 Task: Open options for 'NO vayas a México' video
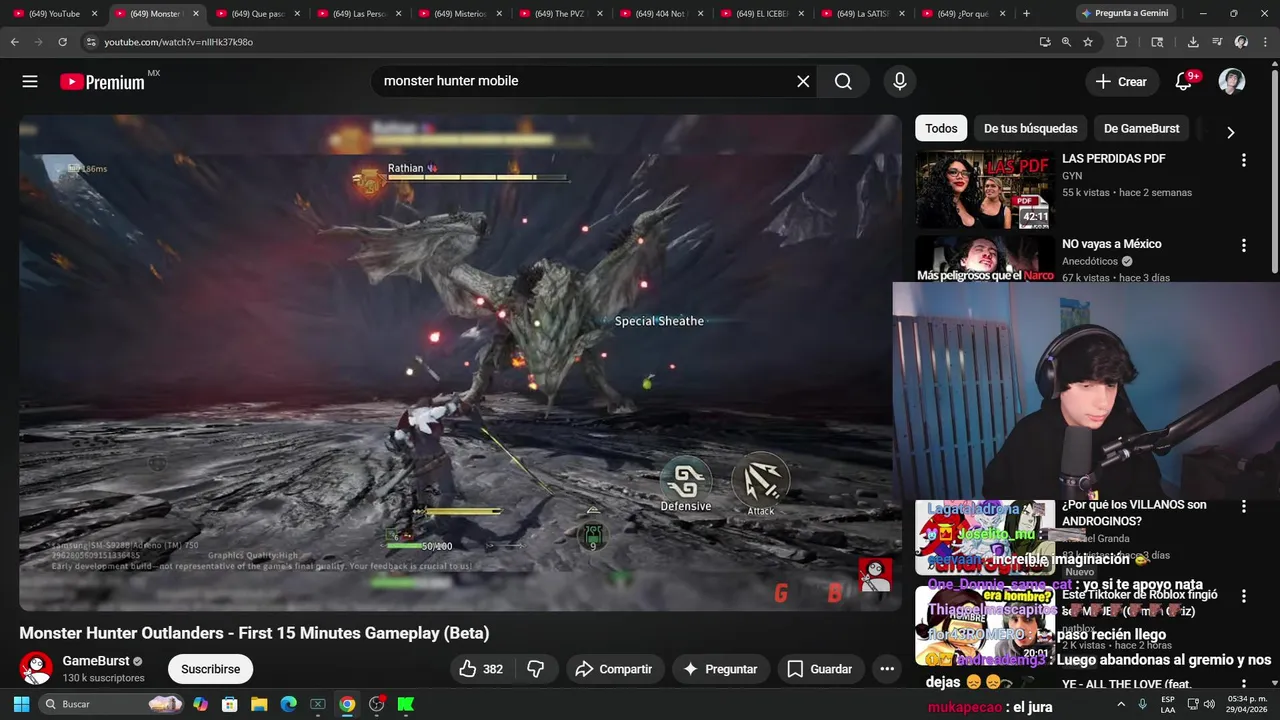(x=1244, y=245)
